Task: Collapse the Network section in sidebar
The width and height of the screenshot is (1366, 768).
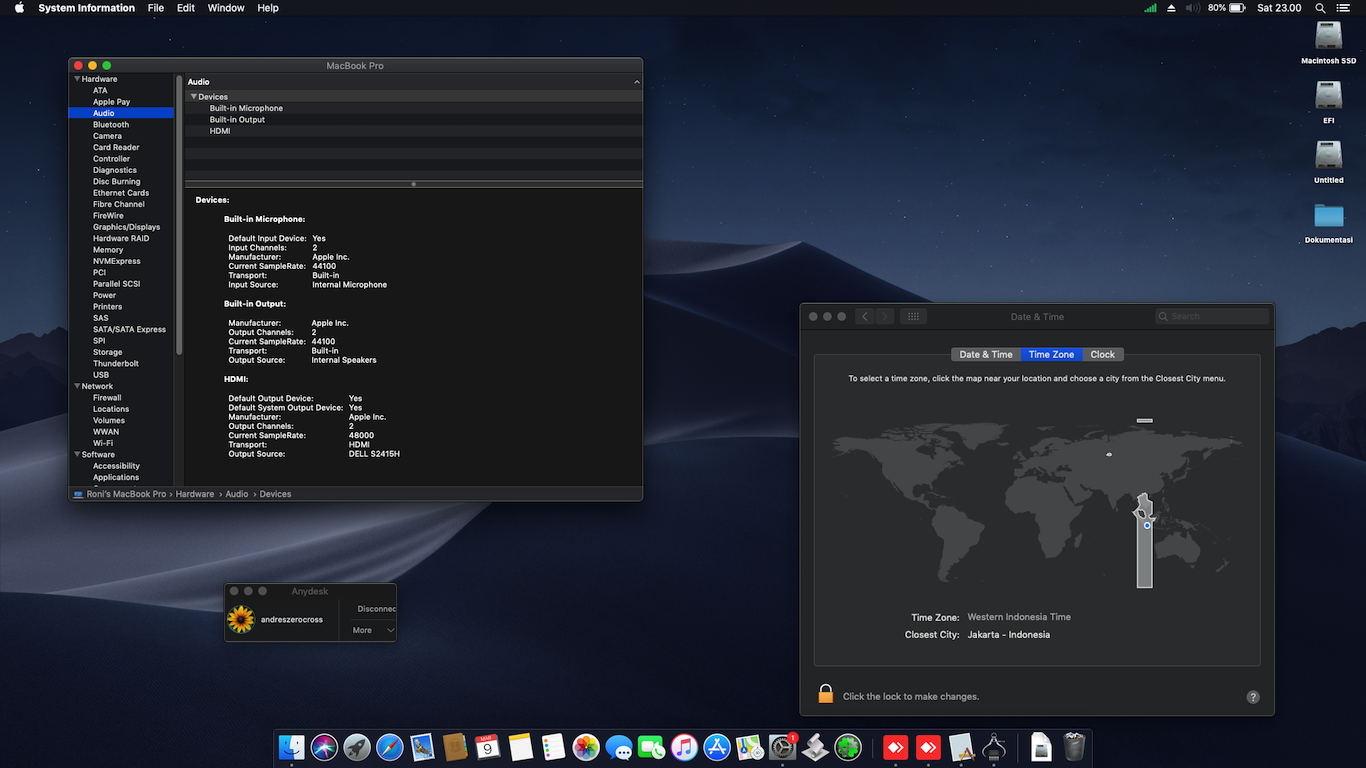Action: coord(77,386)
